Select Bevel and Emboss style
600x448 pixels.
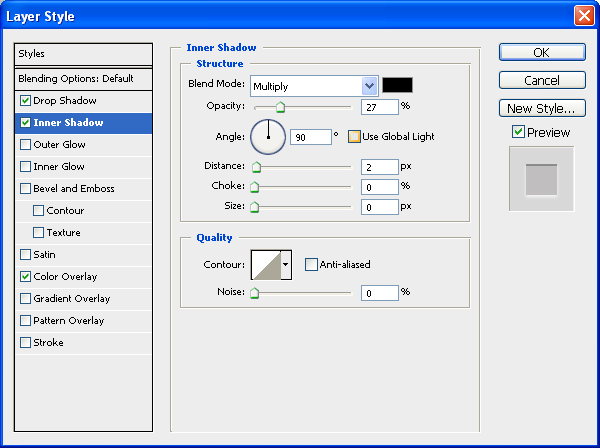point(74,189)
